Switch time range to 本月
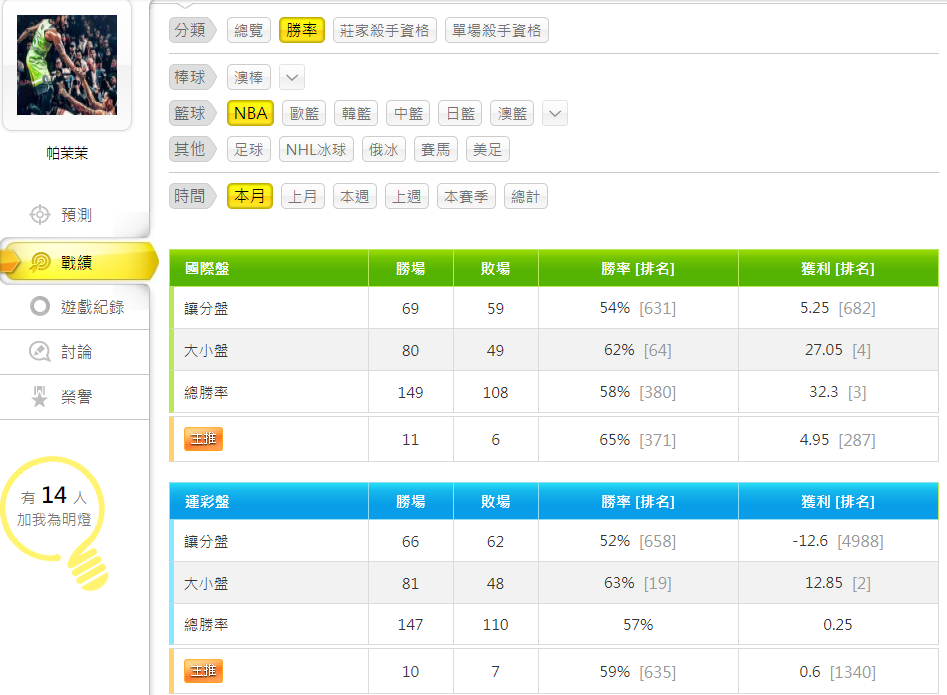 point(250,196)
